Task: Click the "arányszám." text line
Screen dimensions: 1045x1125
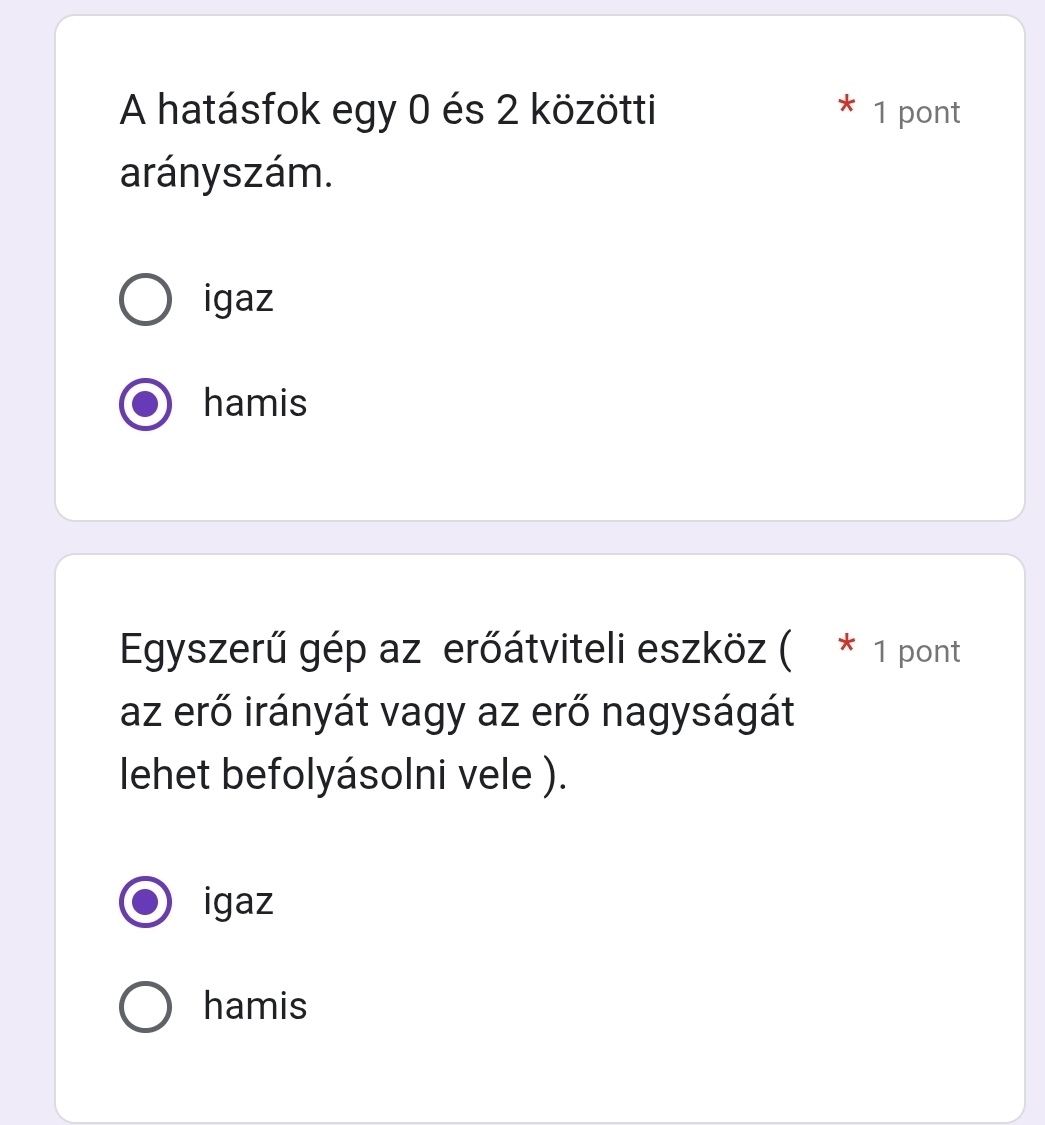Action: 226,174
